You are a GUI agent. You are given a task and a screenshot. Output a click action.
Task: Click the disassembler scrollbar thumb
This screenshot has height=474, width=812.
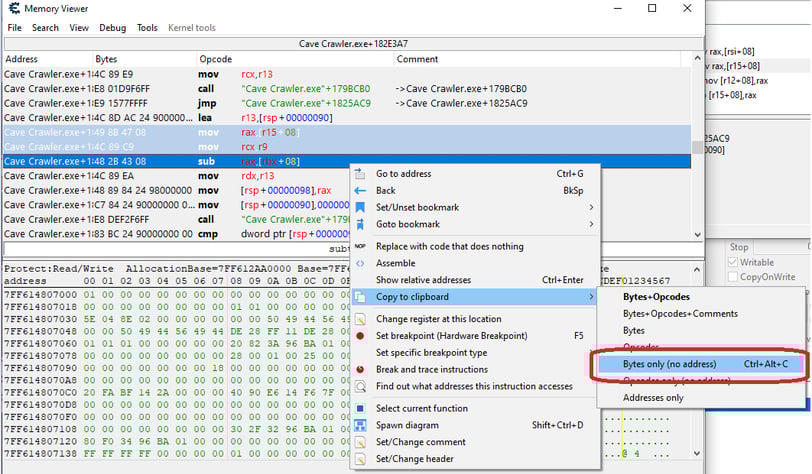point(698,147)
